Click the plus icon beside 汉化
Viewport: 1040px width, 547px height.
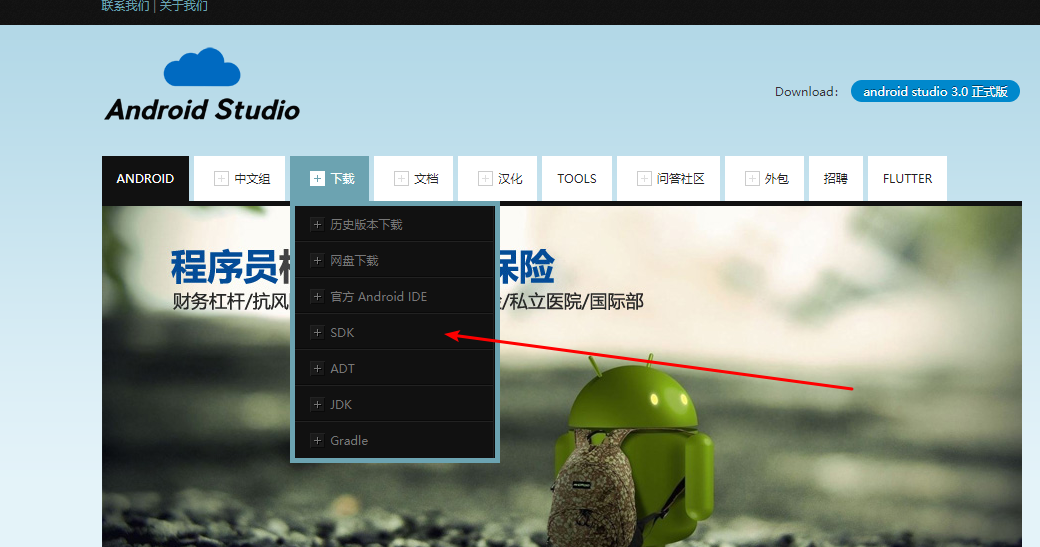point(486,178)
